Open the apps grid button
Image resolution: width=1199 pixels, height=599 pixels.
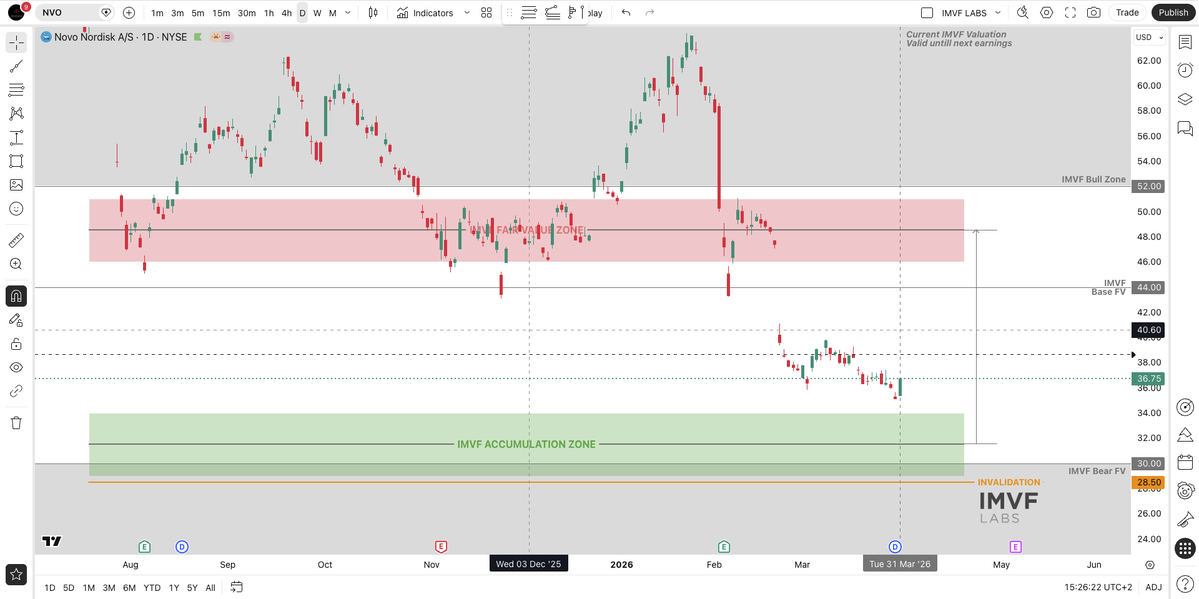click(x=1184, y=549)
